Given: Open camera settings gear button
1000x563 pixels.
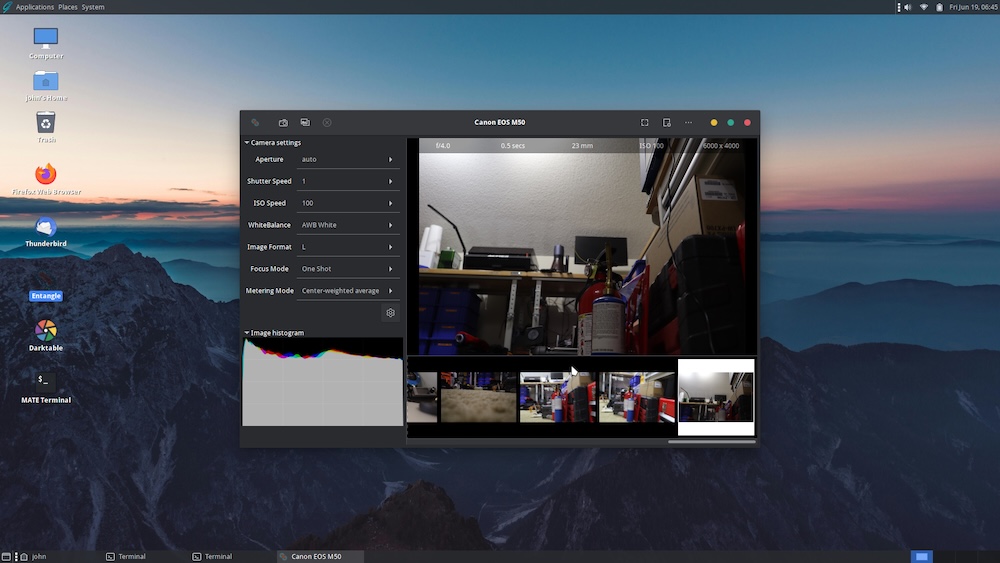Looking at the screenshot, I should point(390,313).
